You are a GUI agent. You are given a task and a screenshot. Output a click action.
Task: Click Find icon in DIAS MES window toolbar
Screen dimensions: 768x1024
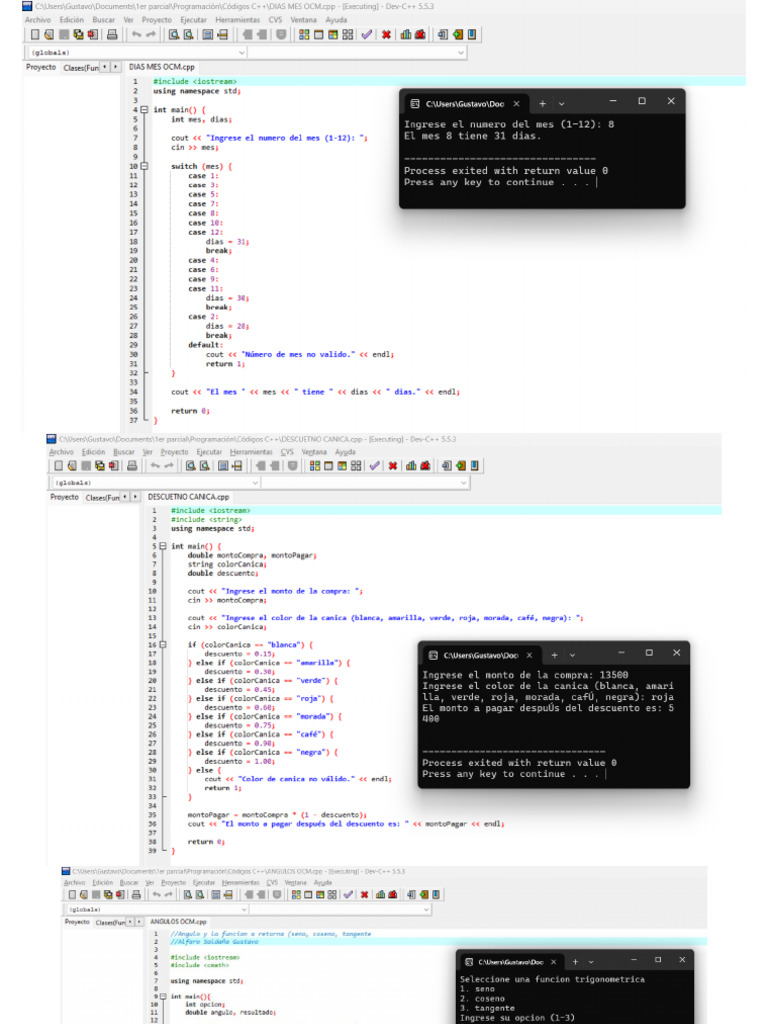click(x=174, y=35)
